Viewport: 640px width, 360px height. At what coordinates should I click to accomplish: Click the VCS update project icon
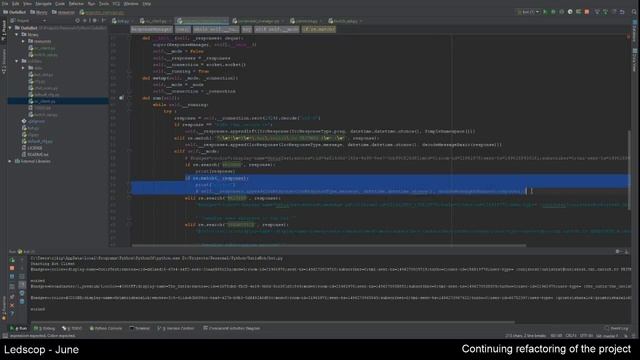pos(597,12)
